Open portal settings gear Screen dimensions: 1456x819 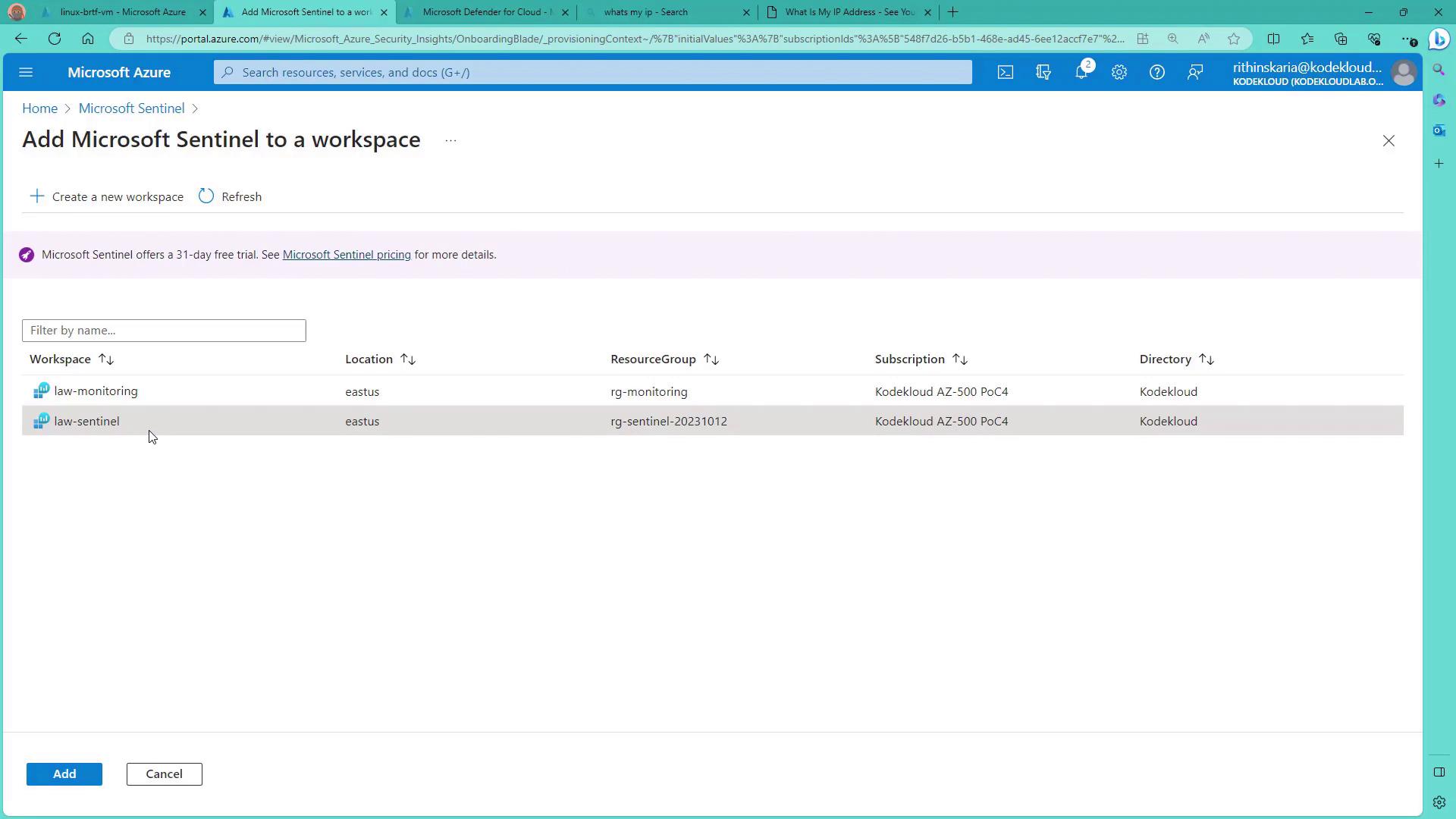(x=1119, y=72)
